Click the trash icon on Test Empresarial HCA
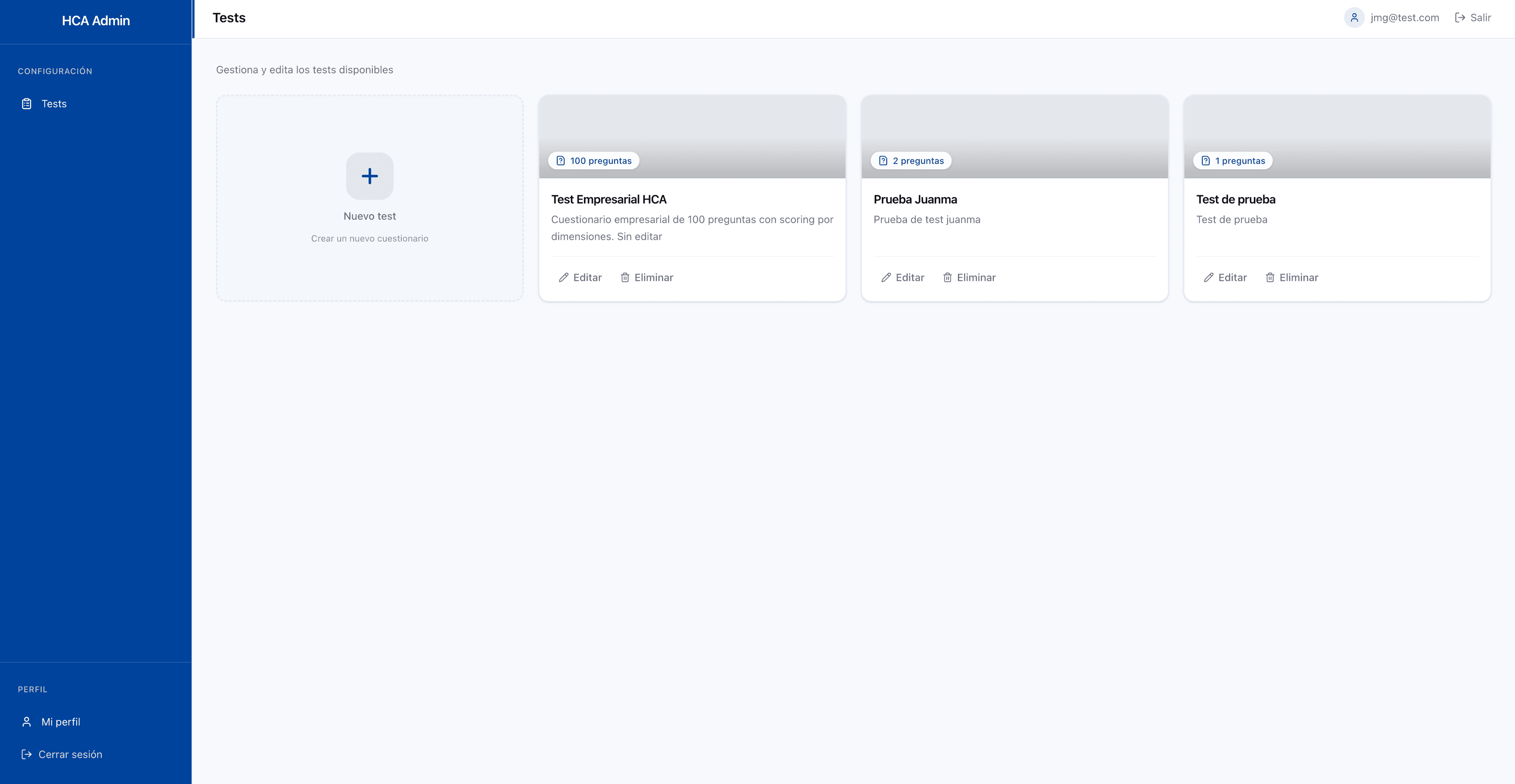 (625, 277)
